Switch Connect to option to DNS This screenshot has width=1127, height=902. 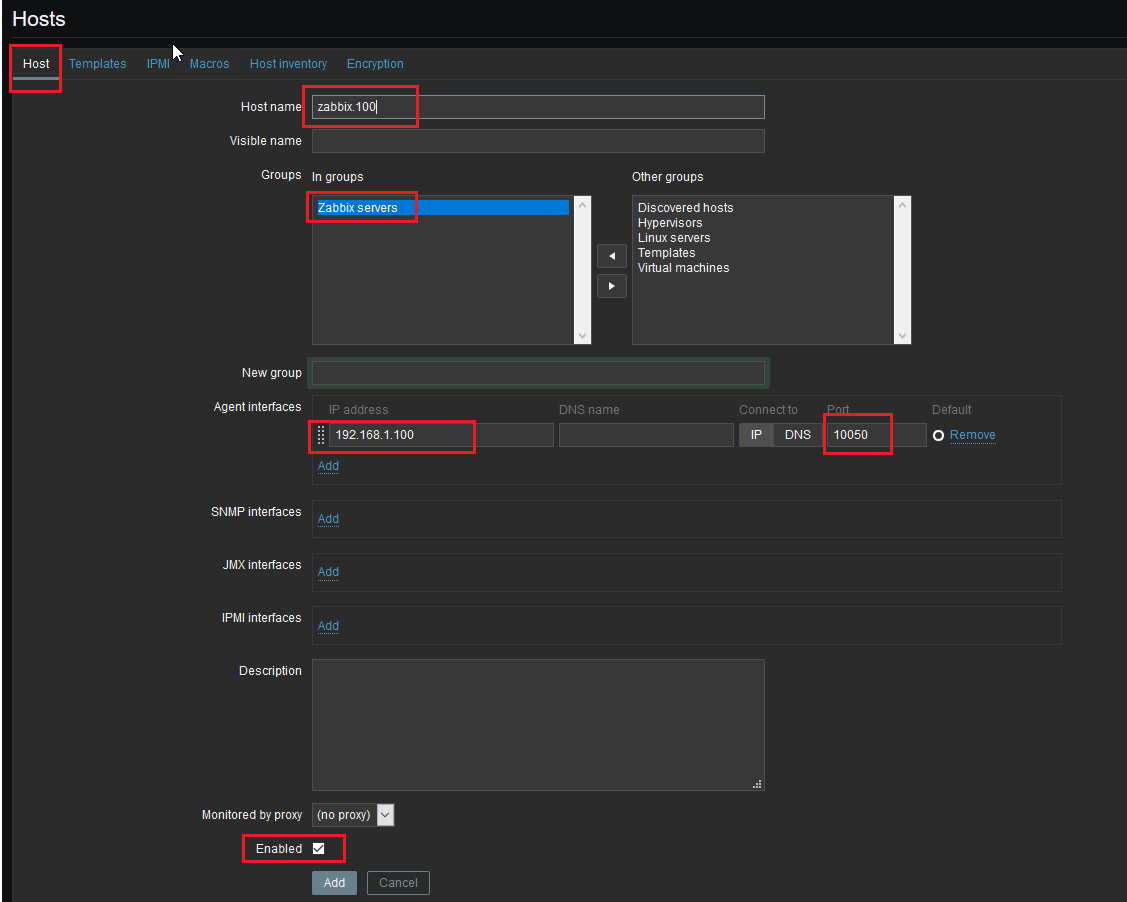[x=797, y=435]
